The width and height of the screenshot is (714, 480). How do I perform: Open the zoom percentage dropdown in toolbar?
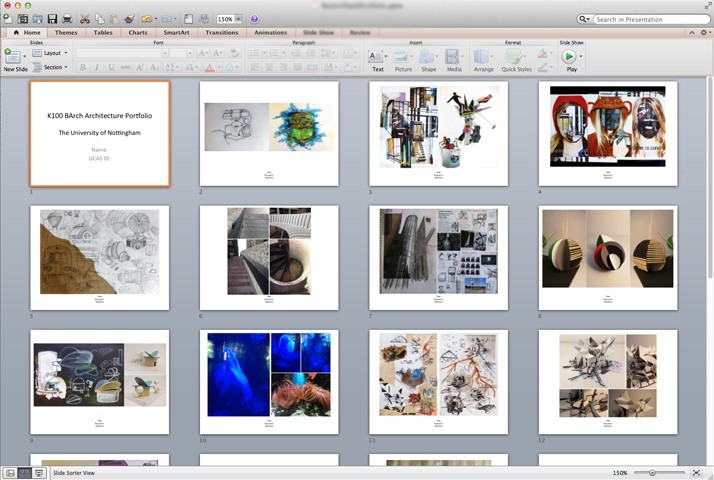coord(238,19)
